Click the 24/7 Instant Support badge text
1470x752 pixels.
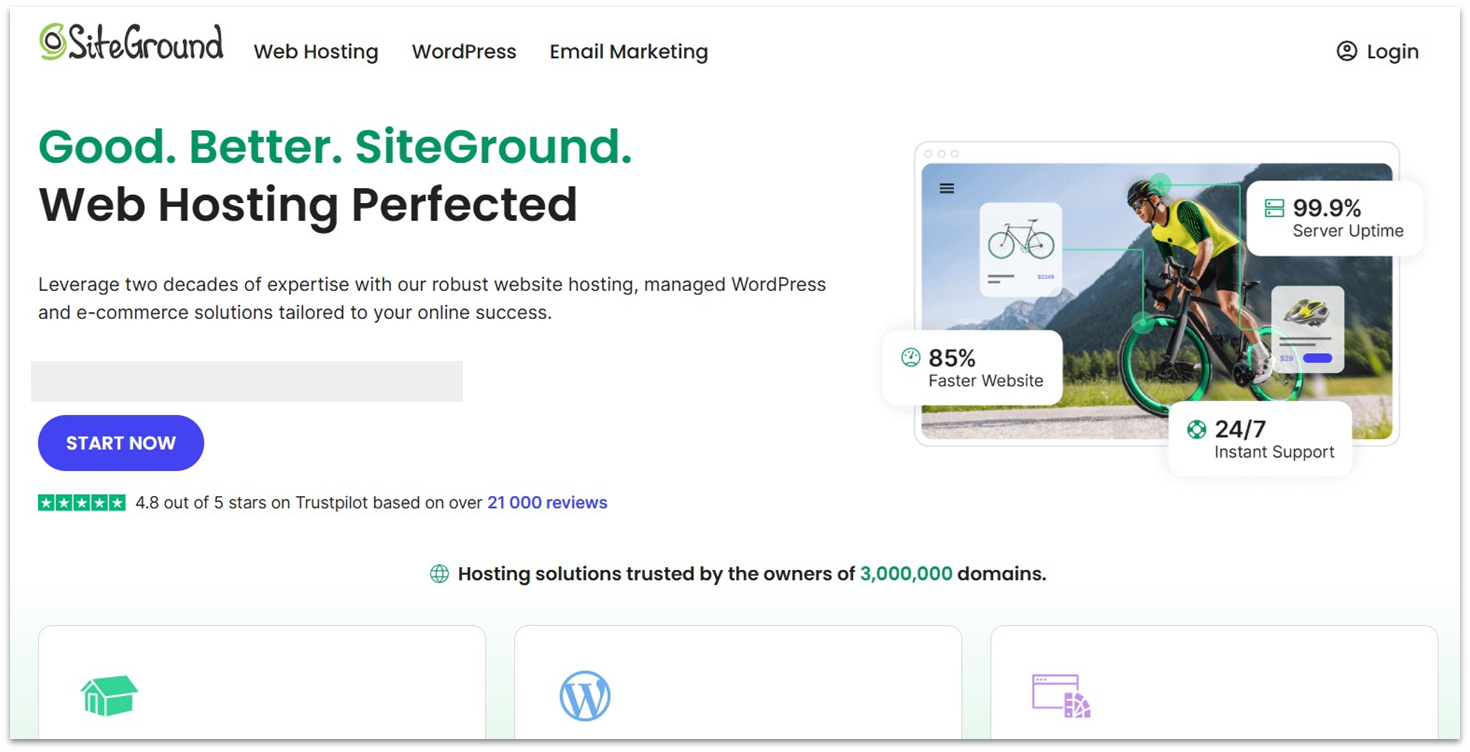pyautogui.click(x=1274, y=439)
